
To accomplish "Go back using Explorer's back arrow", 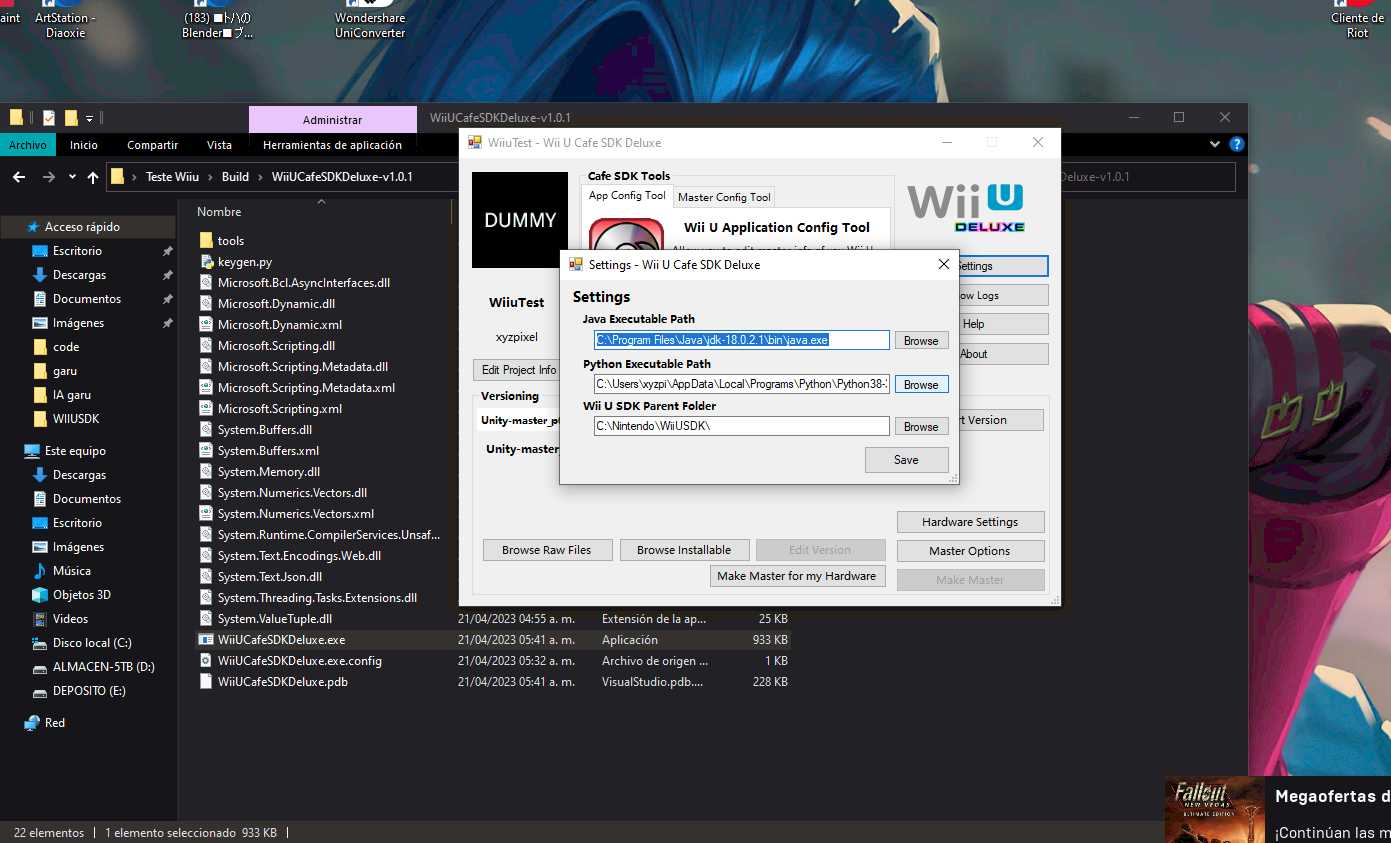I will (19, 177).
